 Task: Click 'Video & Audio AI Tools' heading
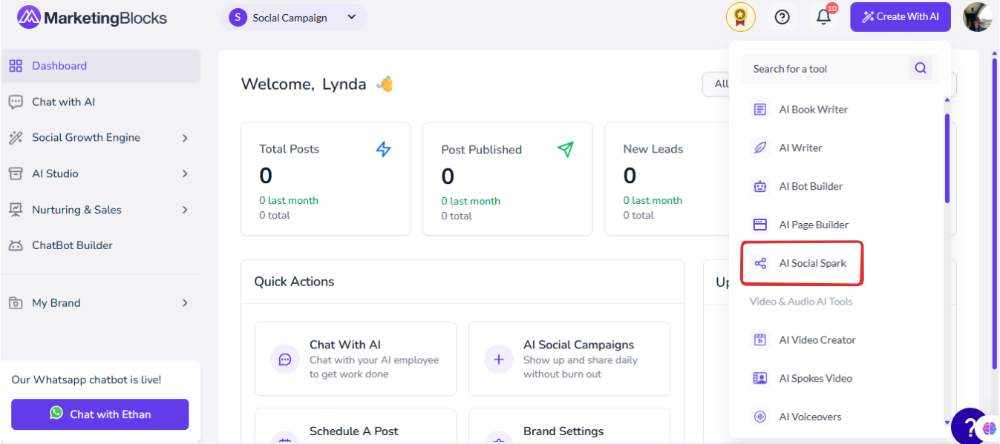coord(801,301)
